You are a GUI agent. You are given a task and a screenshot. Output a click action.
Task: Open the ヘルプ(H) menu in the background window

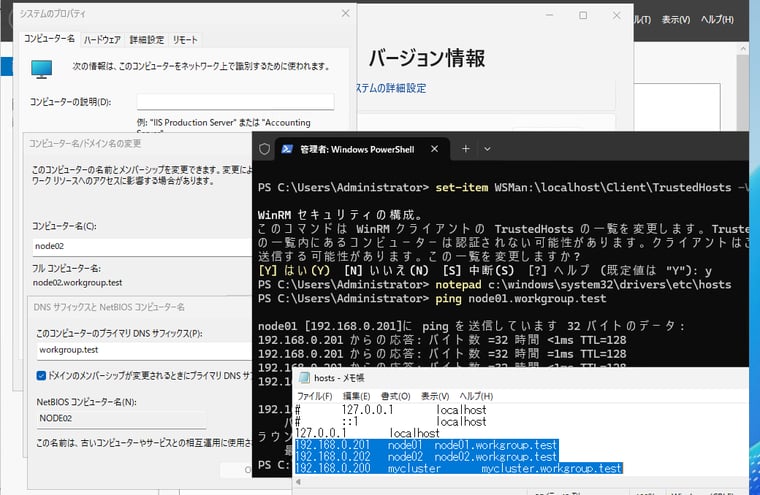[717, 19]
